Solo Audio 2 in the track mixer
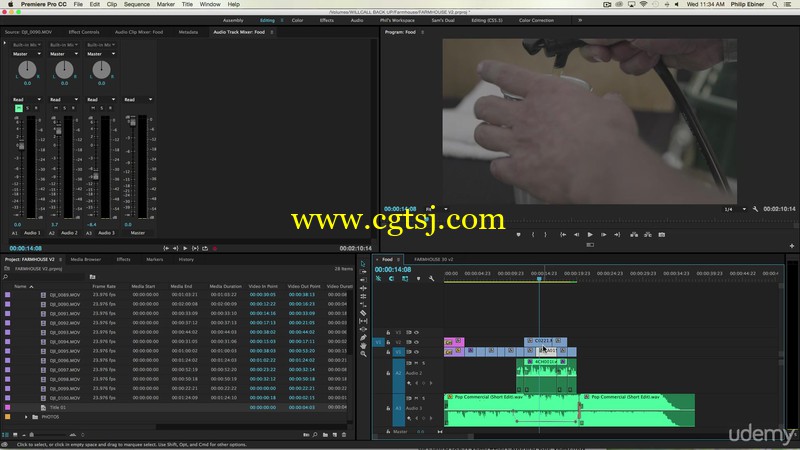 (64, 108)
